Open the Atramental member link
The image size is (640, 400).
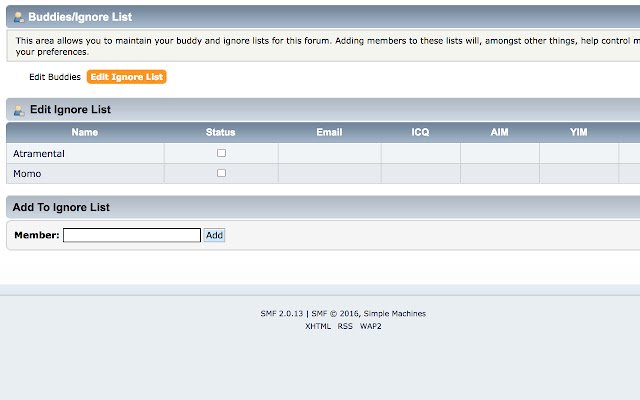point(39,153)
